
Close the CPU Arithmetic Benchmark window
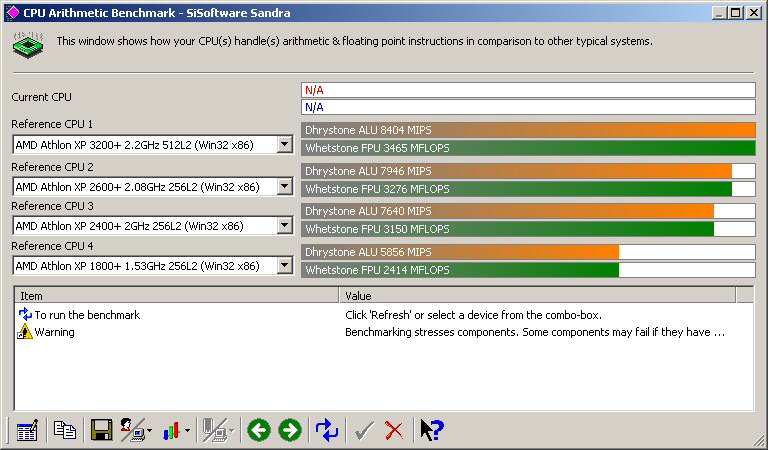point(754,13)
